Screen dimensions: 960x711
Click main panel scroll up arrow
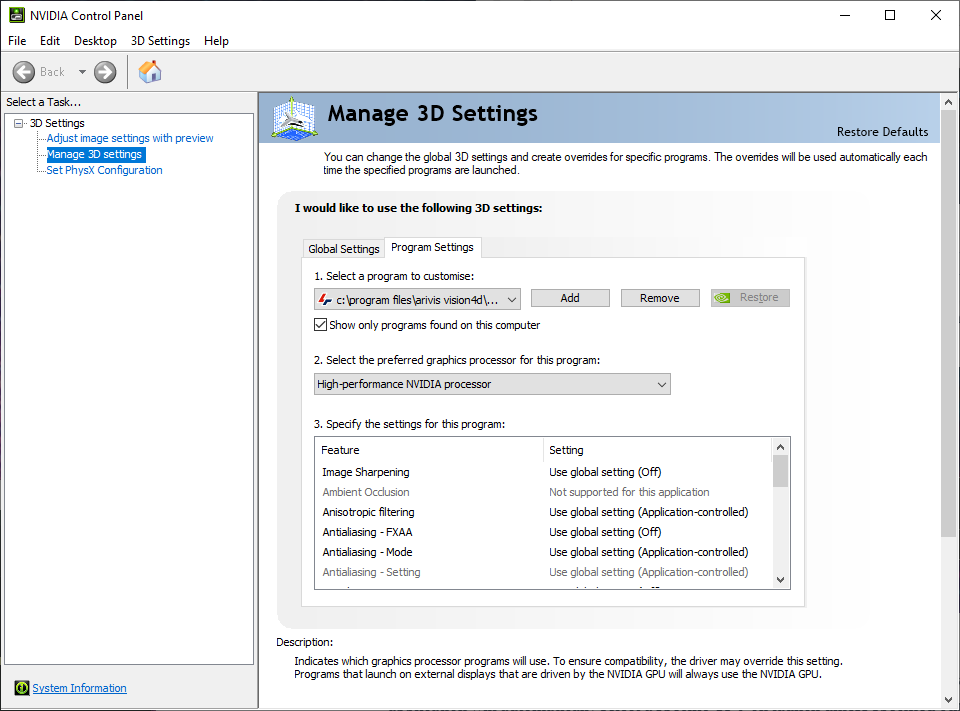coord(948,103)
